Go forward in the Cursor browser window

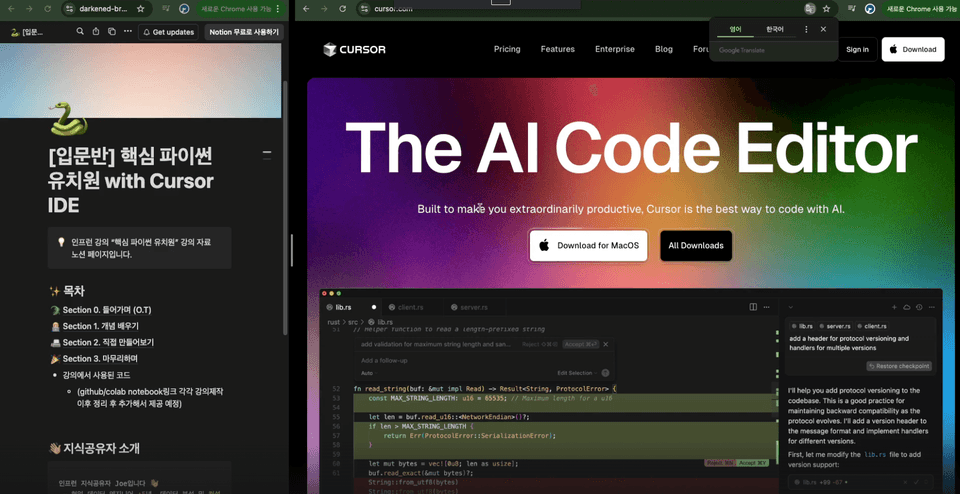[324, 9]
